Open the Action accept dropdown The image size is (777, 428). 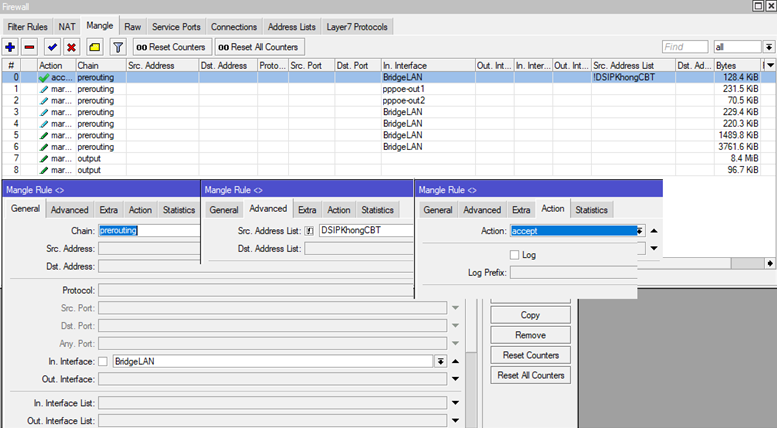[x=640, y=230]
